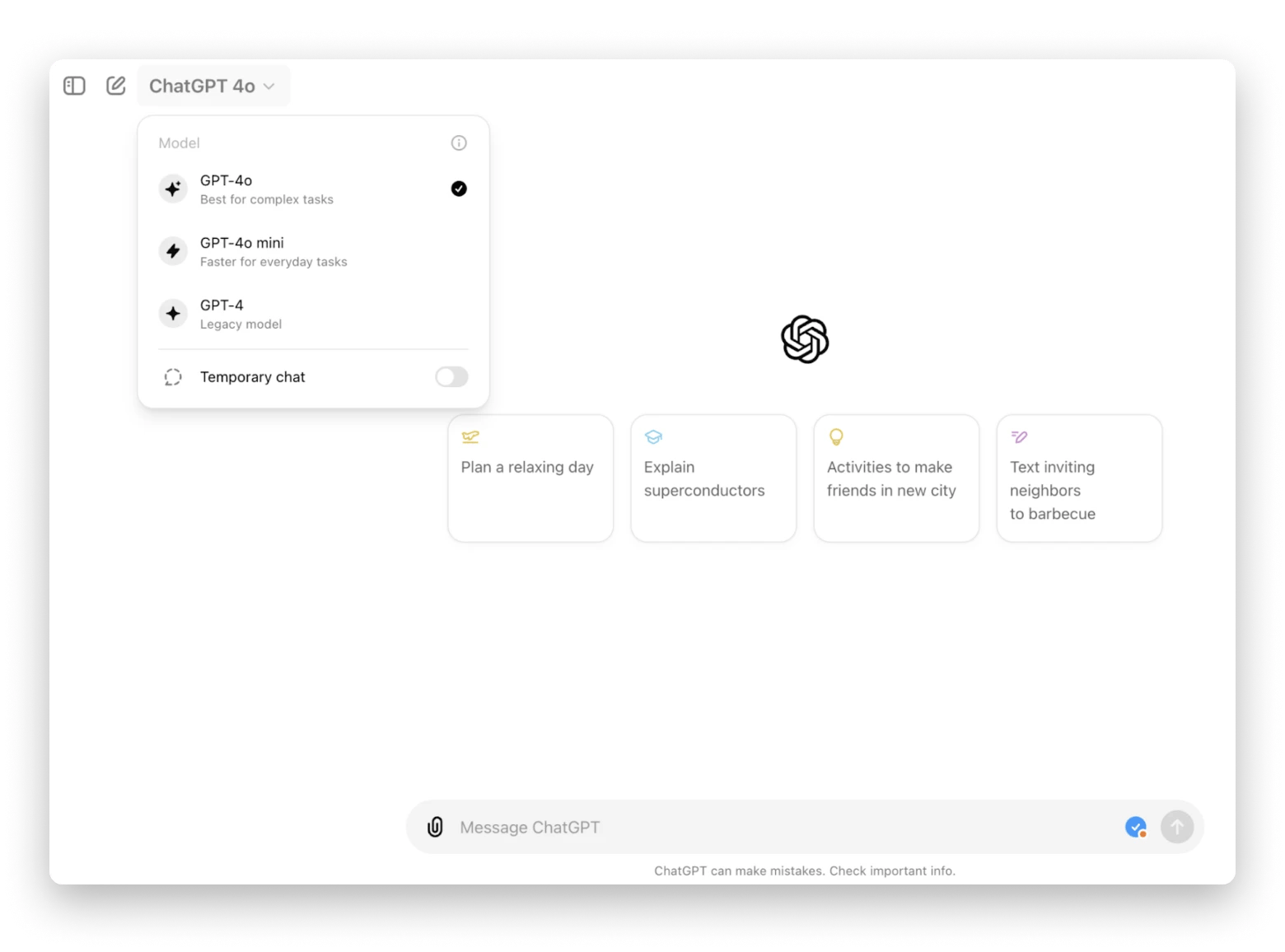Choose Activities to make friends suggestion
Screen dimensions: 1285x952
pyautogui.click(x=896, y=478)
